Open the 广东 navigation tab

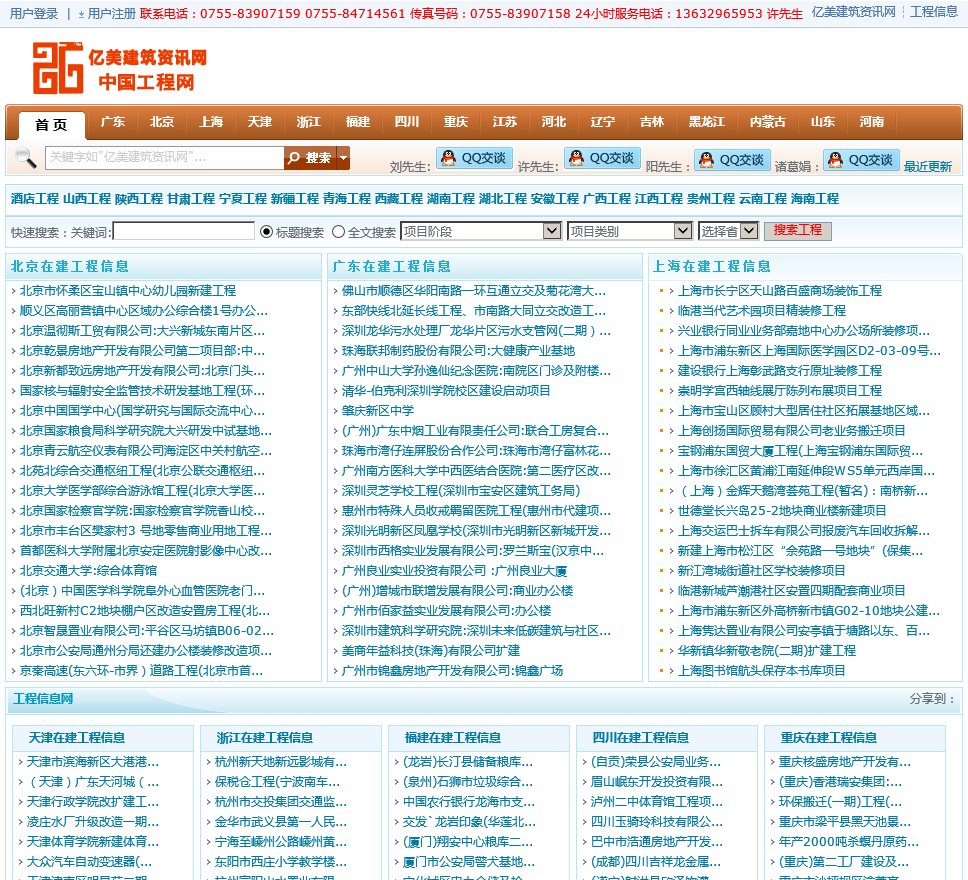pos(113,122)
